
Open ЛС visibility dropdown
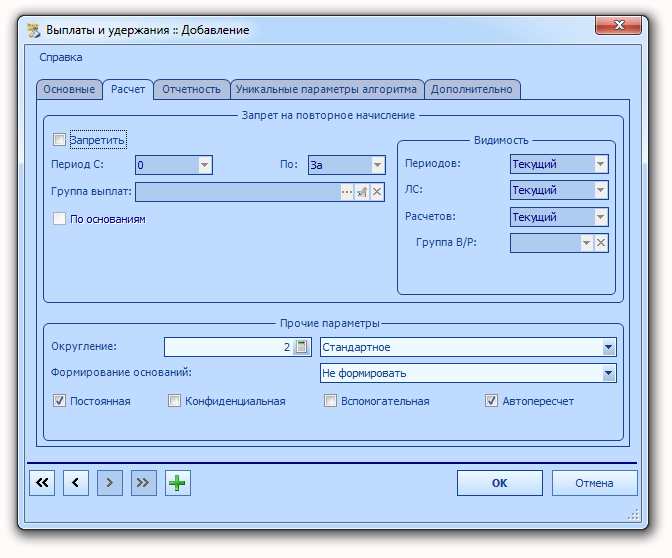600,190
